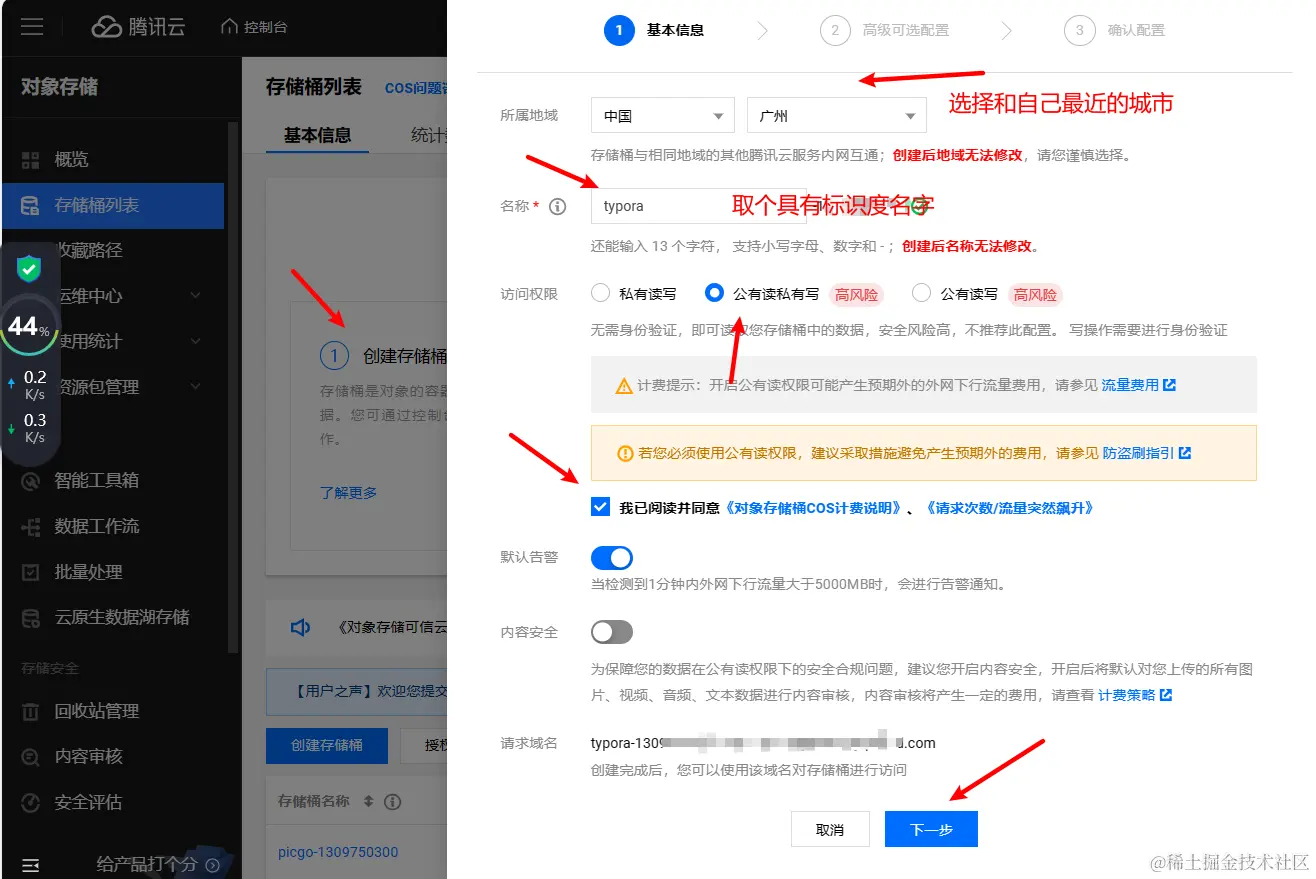This screenshot has width=1316, height=879.
Task: Open the hamburger menu in top bar
Action: pyautogui.click(x=32, y=27)
